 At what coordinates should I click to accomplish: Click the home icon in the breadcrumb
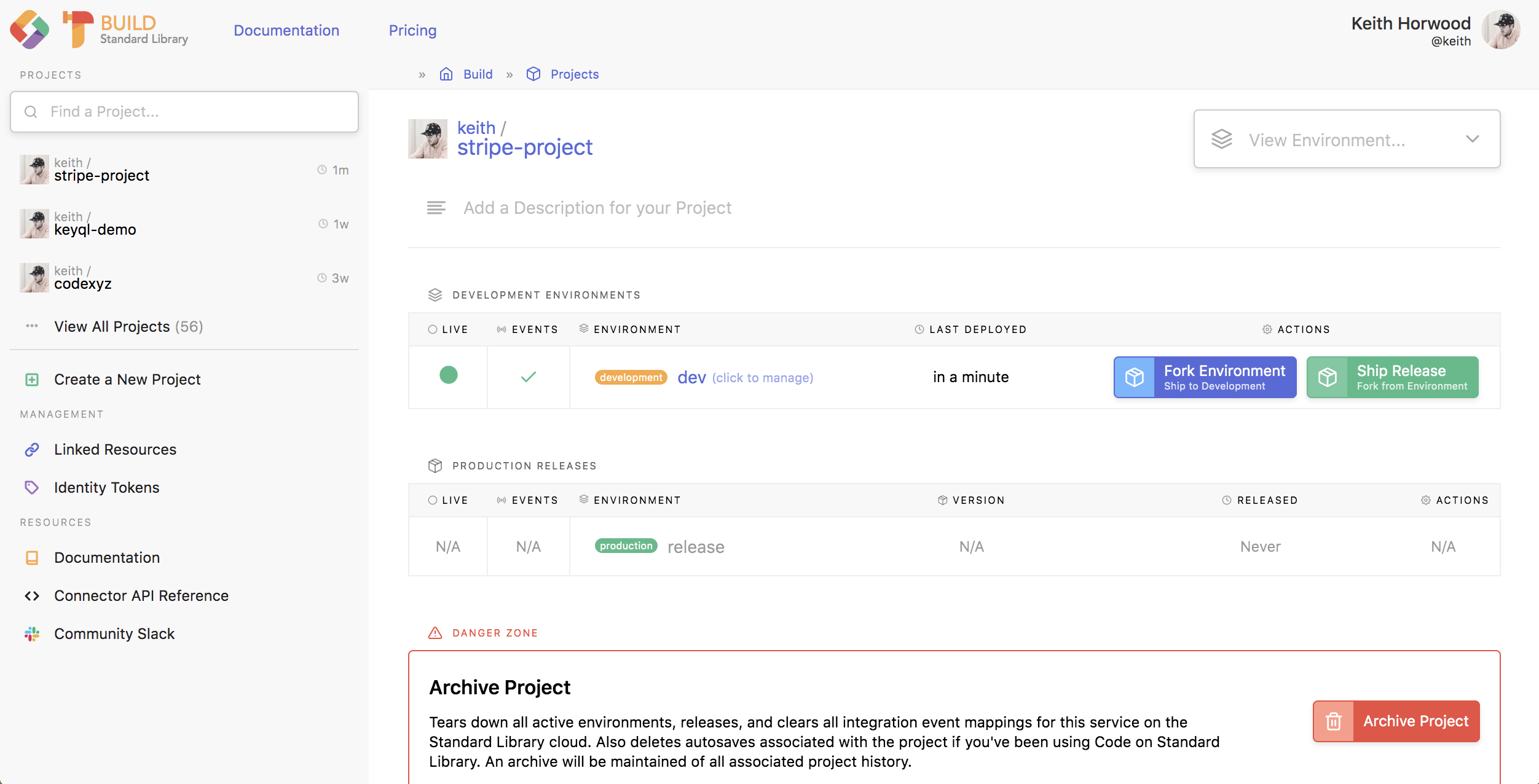(x=446, y=74)
